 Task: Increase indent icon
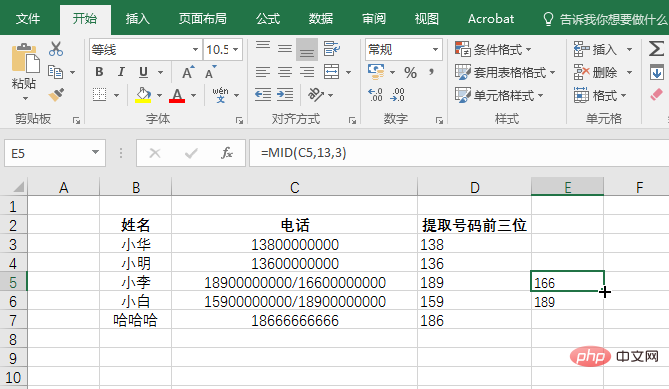coord(285,95)
